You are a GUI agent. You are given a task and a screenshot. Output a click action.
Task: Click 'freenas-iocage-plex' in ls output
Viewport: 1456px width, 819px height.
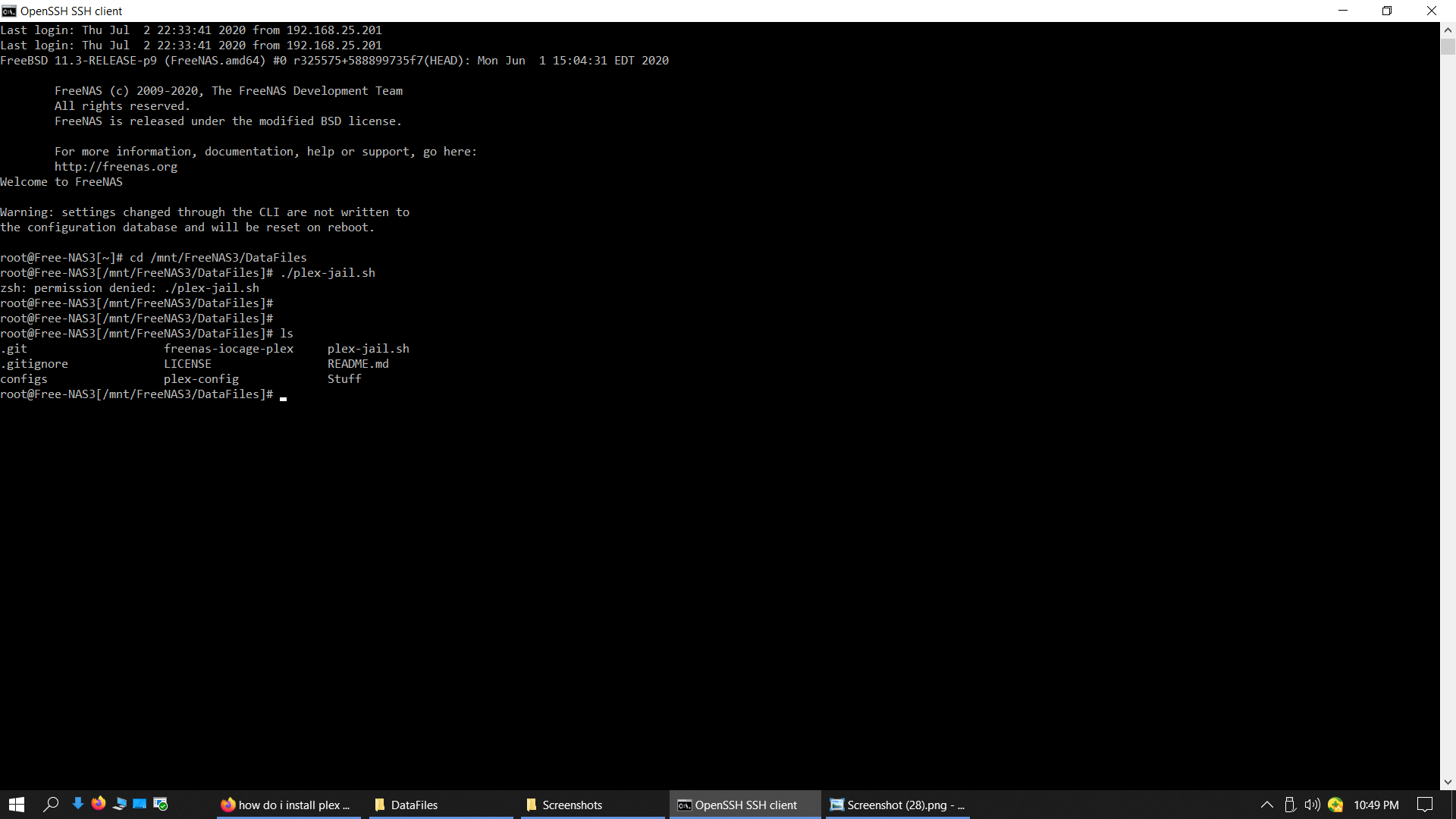pyautogui.click(x=228, y=349)
